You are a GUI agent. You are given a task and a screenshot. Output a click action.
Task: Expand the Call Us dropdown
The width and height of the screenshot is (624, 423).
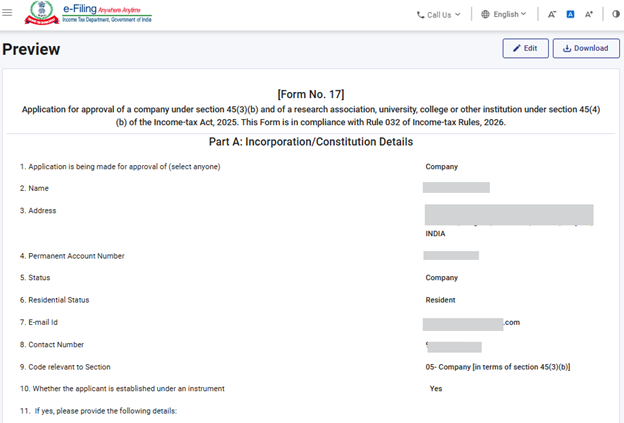439,15
